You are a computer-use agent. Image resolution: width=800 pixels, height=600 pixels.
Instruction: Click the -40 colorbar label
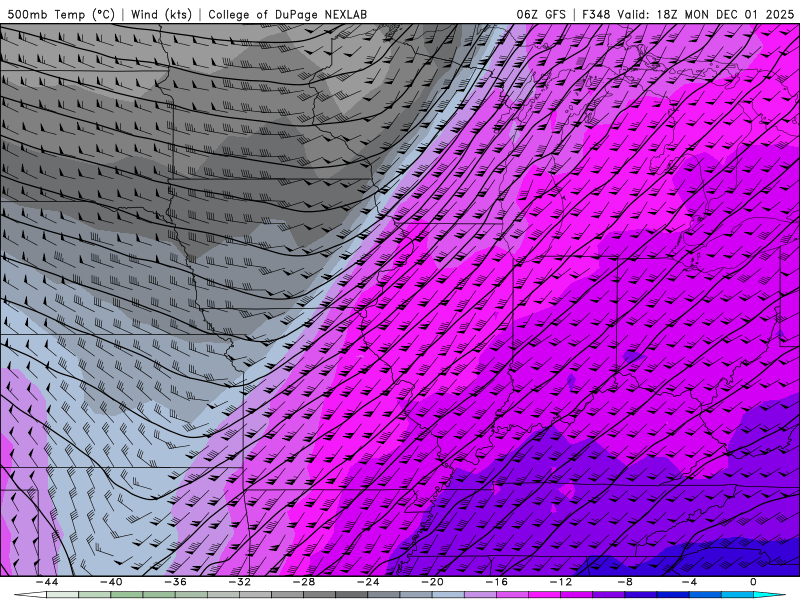tap(111, 582)
